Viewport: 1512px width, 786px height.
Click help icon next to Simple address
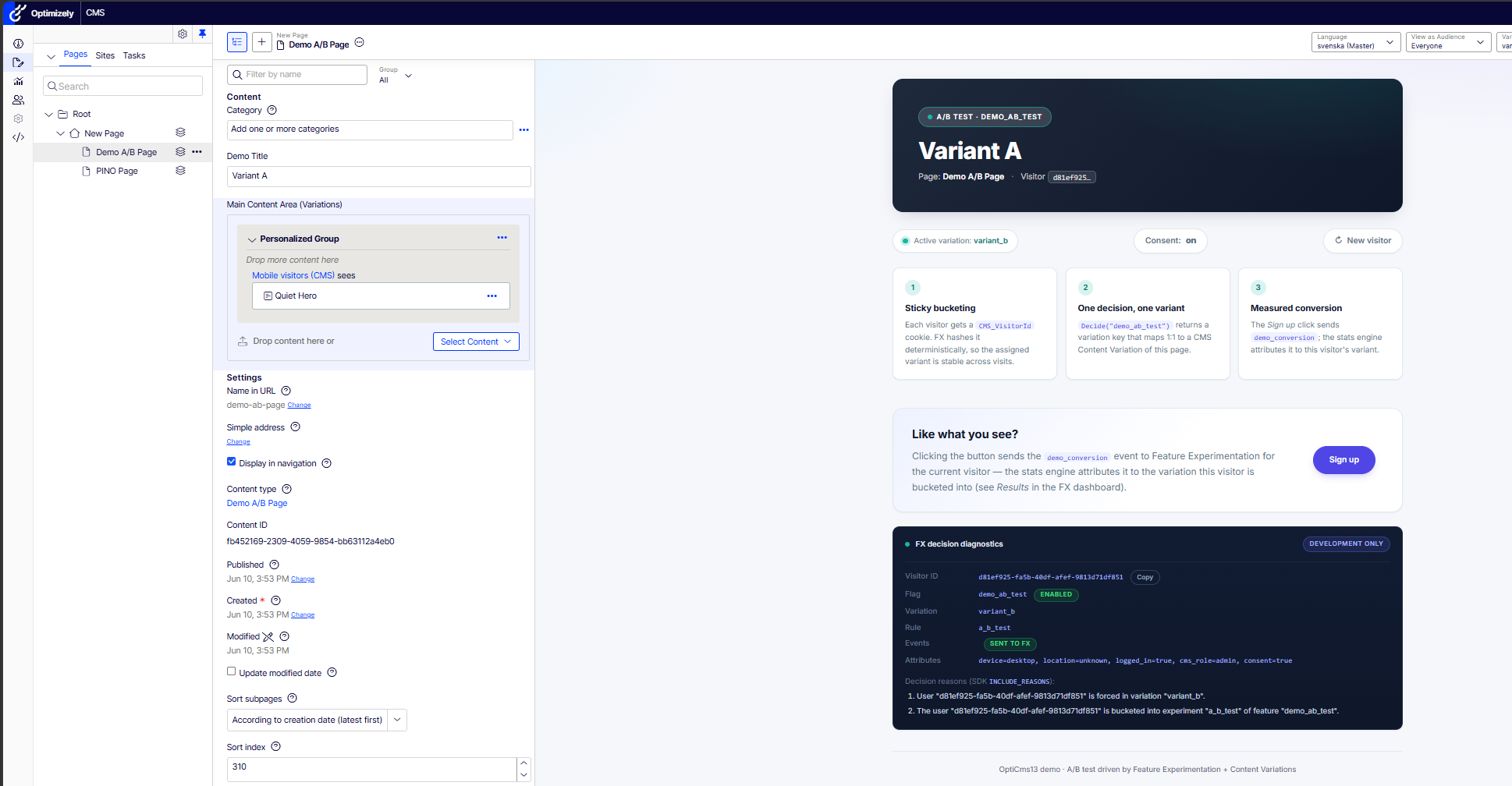coord(296,427)
